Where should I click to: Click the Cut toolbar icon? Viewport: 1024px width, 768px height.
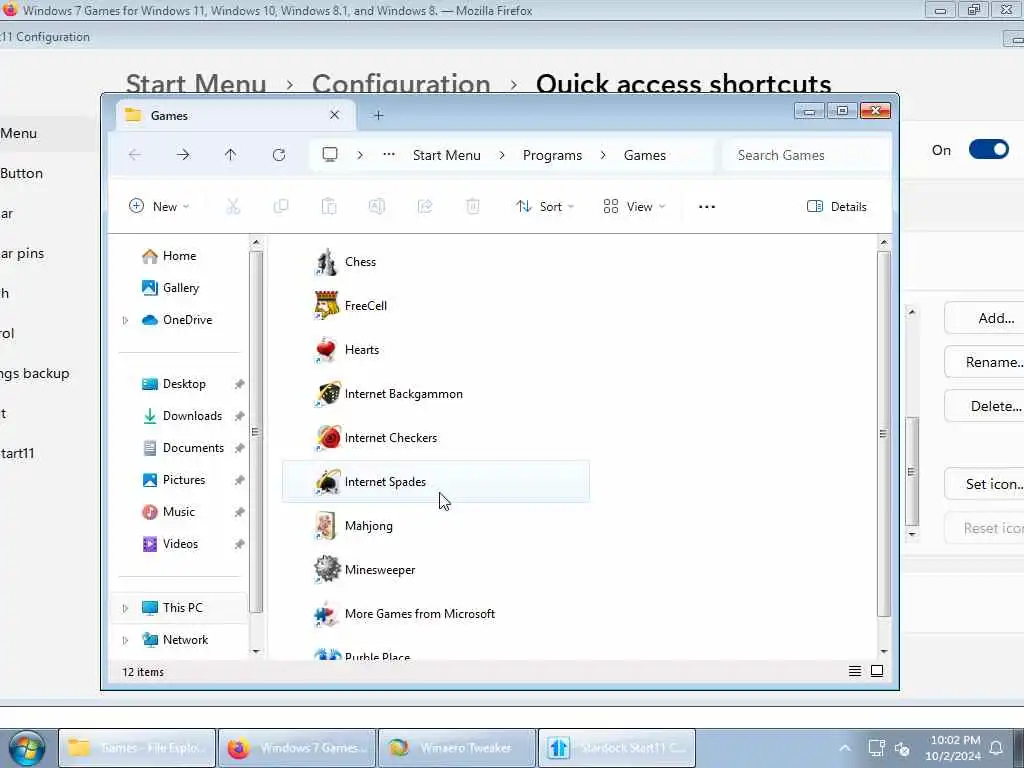pyautogui.click(x=233, y=206)
